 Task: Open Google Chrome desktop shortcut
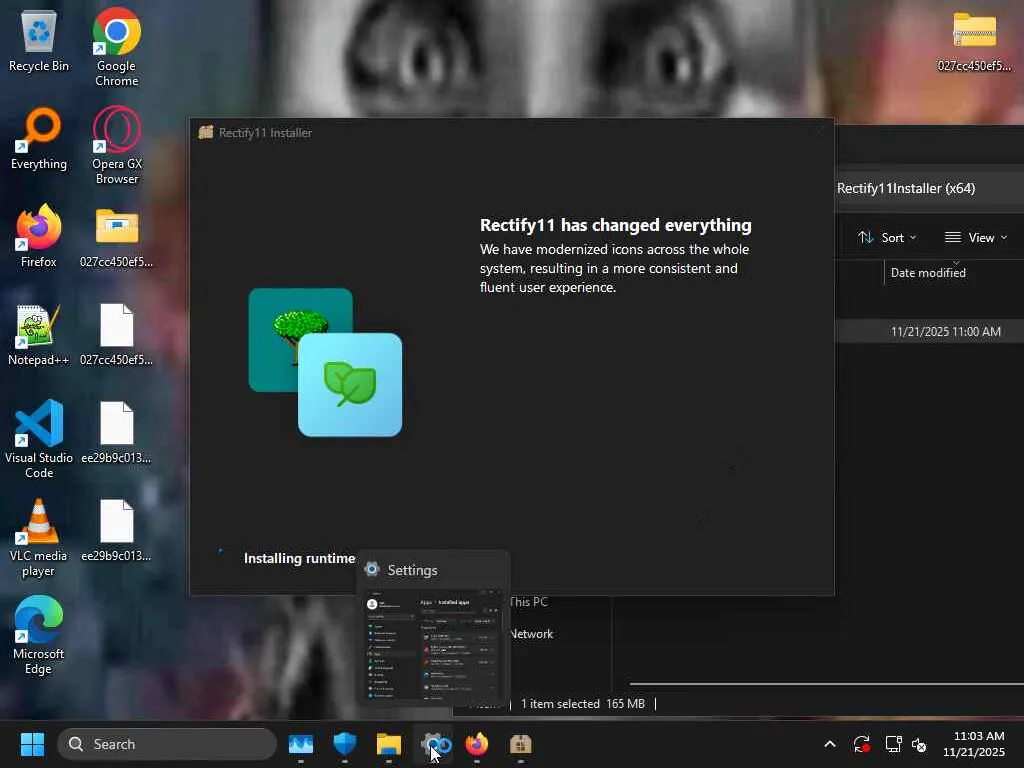click(116, 47)
